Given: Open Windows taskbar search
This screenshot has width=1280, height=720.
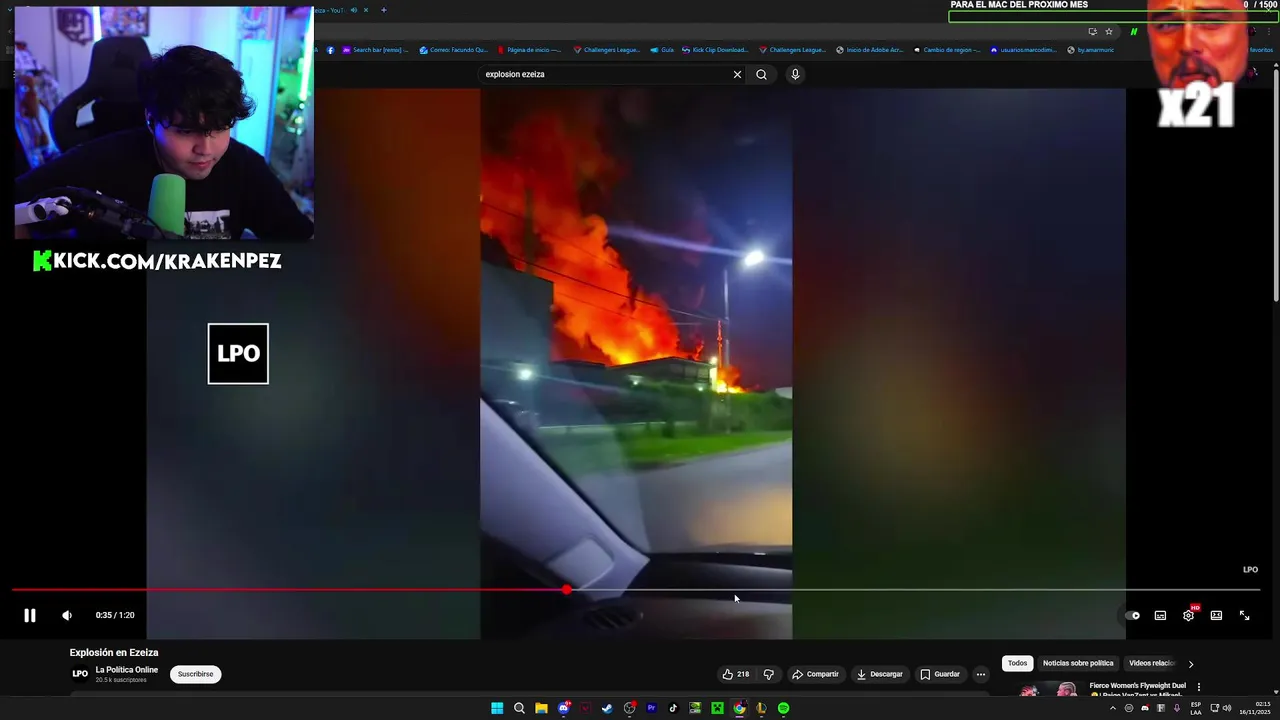Looking at the screenshot, I should (519, 708).
